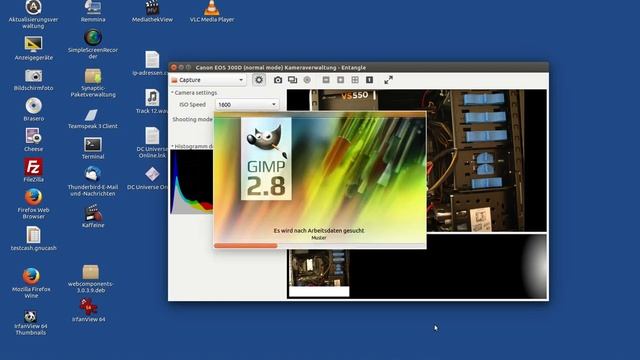Open the VLC Media Player desktop icon
This screenshot has width=640, height=360.
(x=211, y=11)
